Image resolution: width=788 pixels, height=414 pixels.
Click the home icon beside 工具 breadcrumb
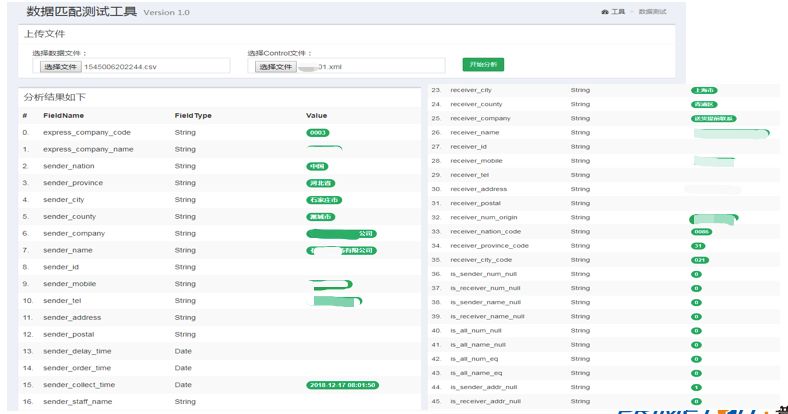tap(605, 12)
